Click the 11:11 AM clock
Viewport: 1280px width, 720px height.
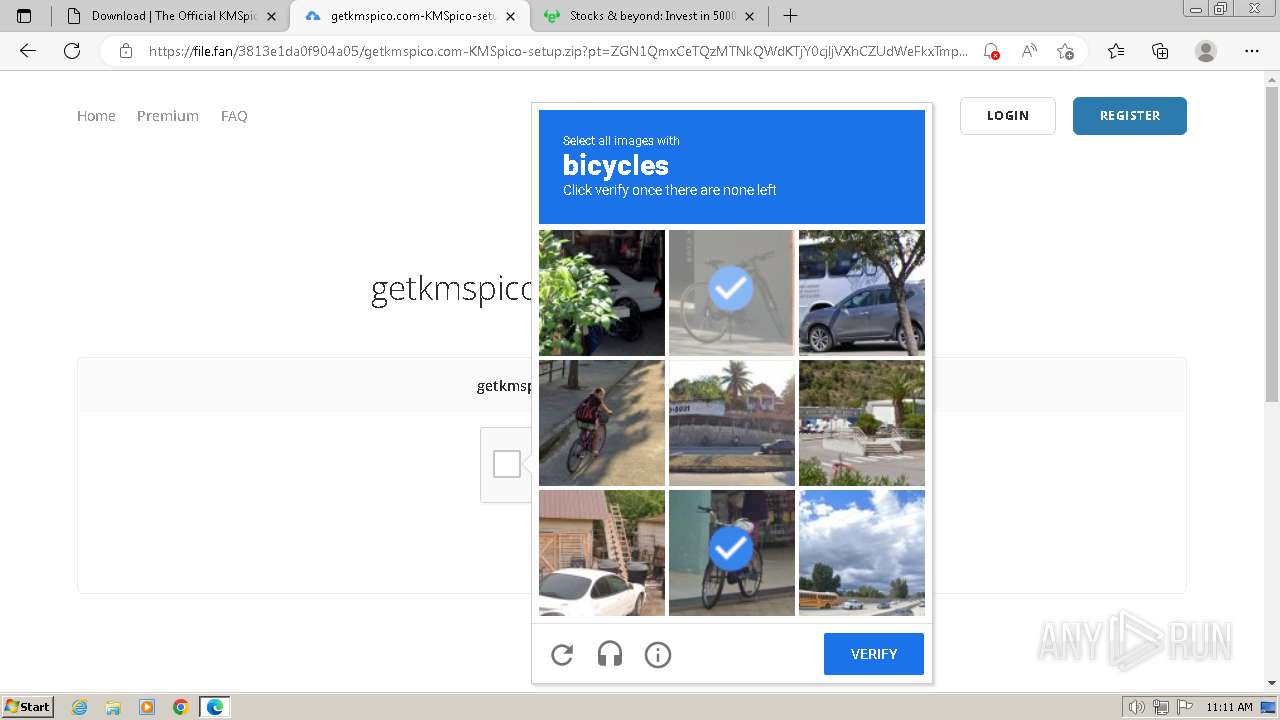[x=1229, y=707]
